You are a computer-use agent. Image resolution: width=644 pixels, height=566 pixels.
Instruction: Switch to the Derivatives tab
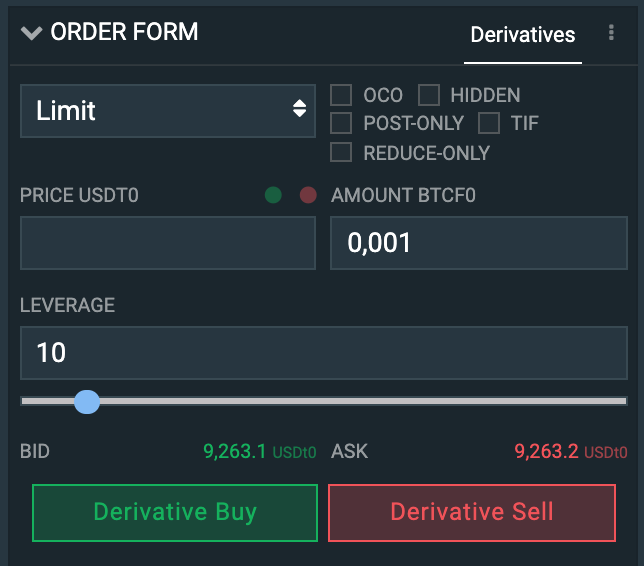(x=522, y=35)
